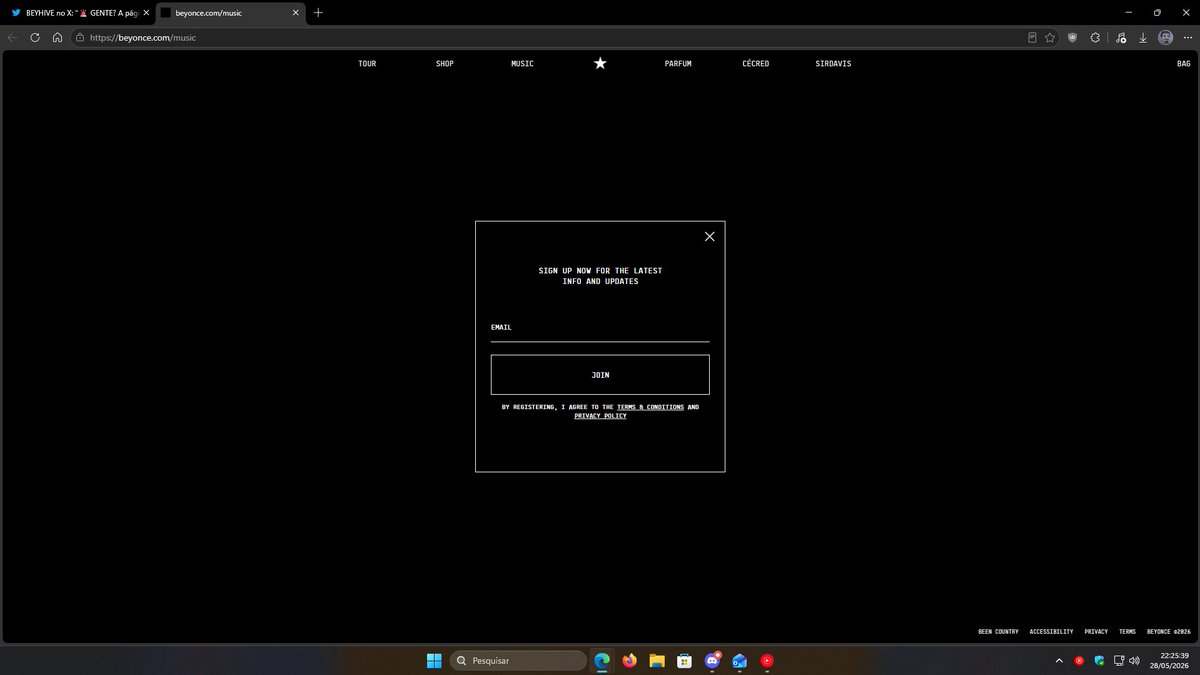Open Microsoft Edge from the taskbar

click(x=602, y=660)
